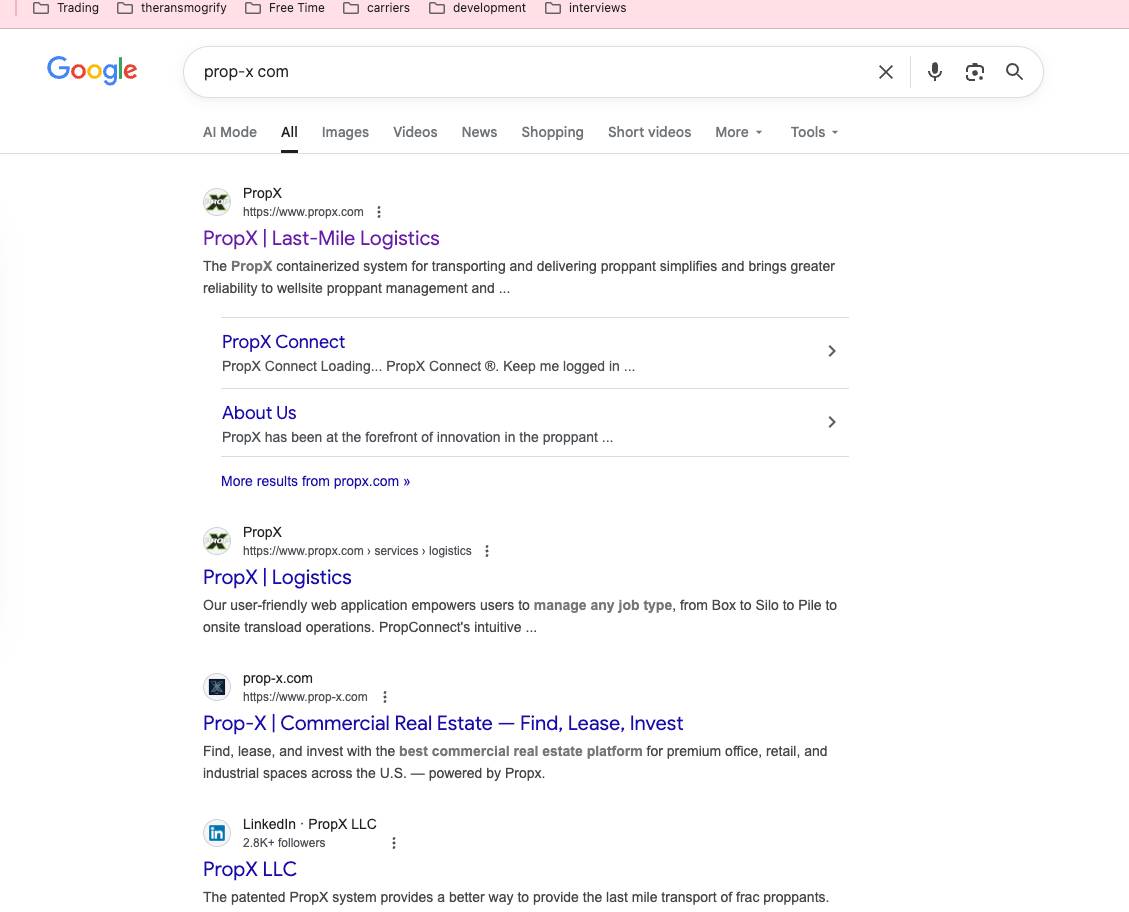Switch to the AI Mode tab
The height and width of the screenshot is (912, 1129).
[x=230, y=132]
